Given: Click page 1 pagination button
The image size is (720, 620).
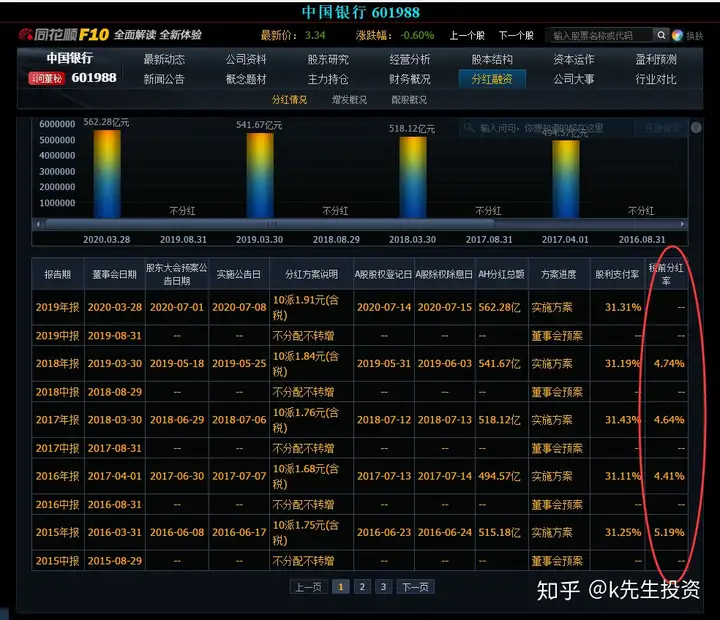Looking at the screenshot, I should pos(340,586).
